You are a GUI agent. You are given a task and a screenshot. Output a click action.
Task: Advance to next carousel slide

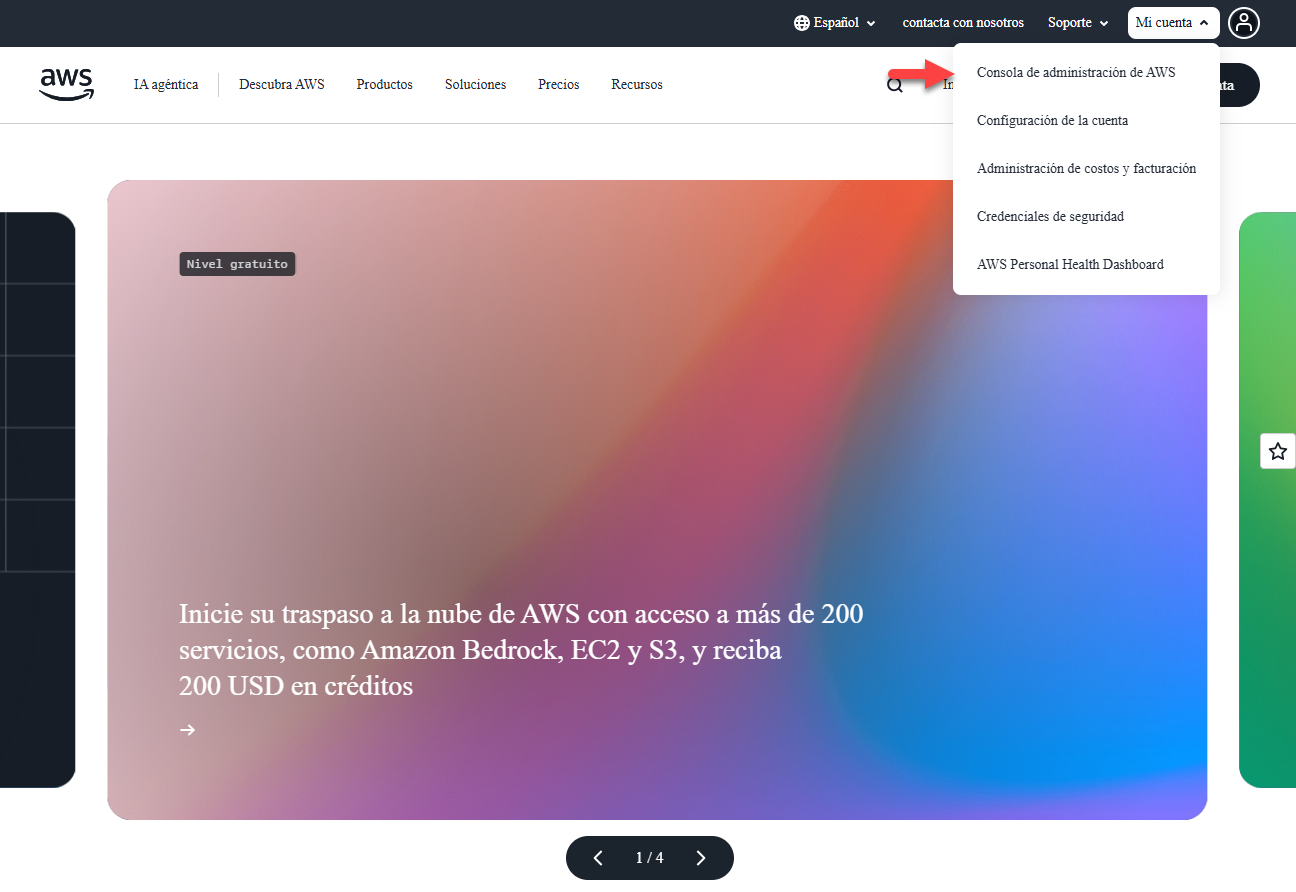pos(701,858)
